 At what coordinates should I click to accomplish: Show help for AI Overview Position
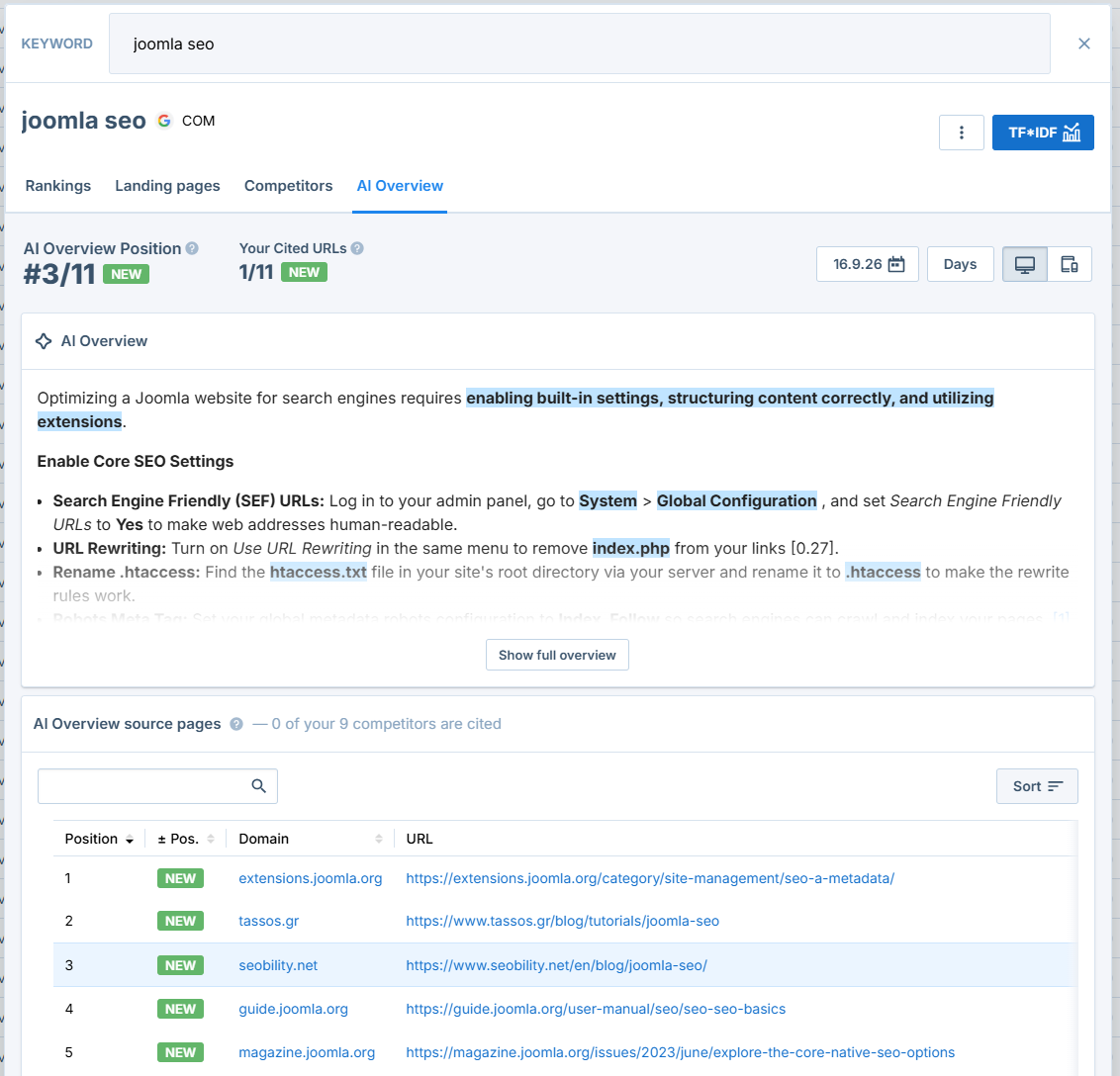192,248
